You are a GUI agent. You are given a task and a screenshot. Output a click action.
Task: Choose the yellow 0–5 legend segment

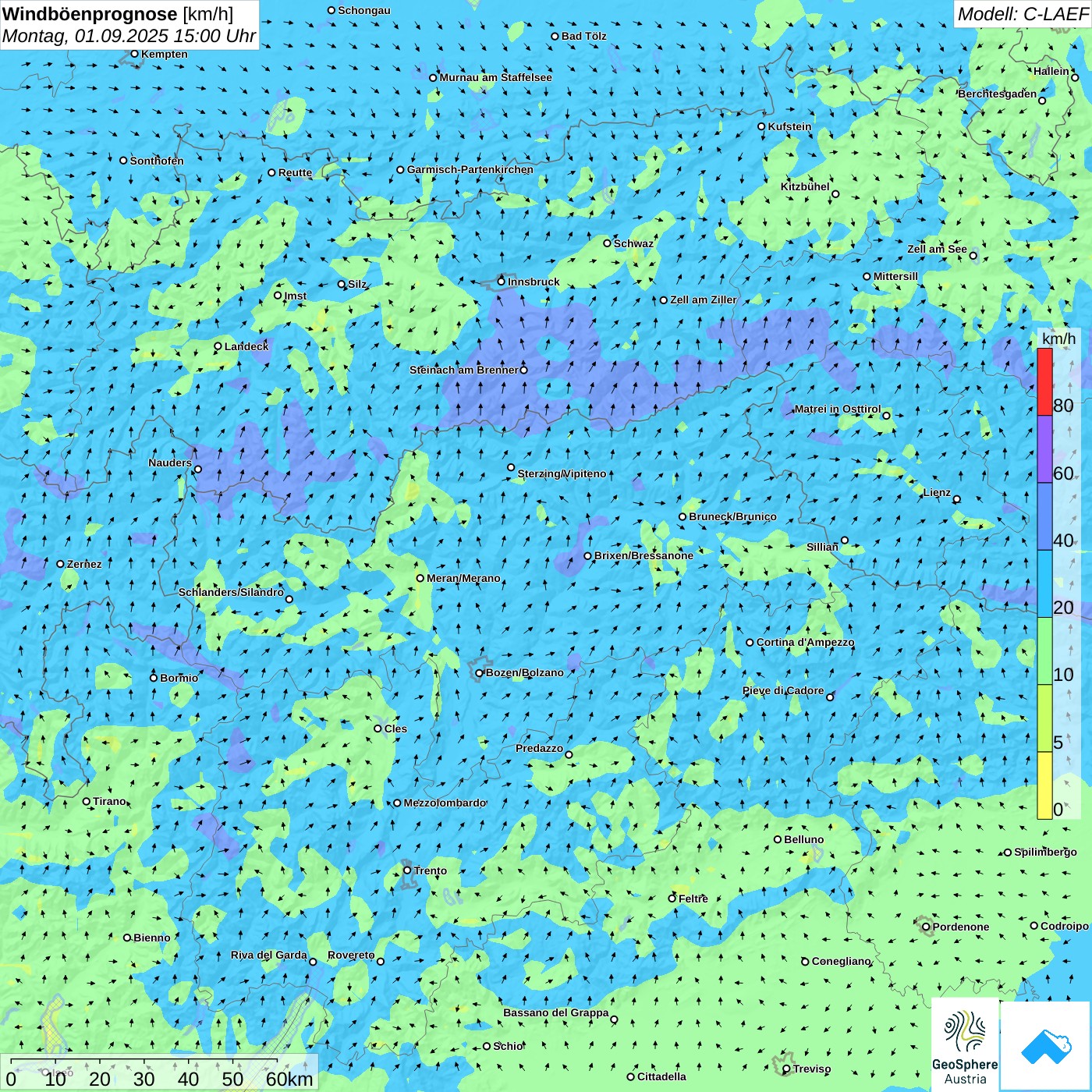1044,785
